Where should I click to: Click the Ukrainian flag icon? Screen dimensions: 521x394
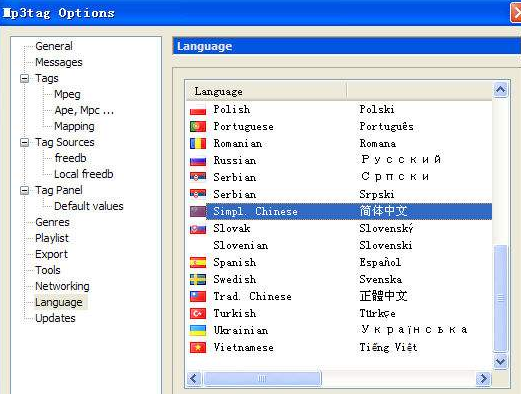[198, 330]
